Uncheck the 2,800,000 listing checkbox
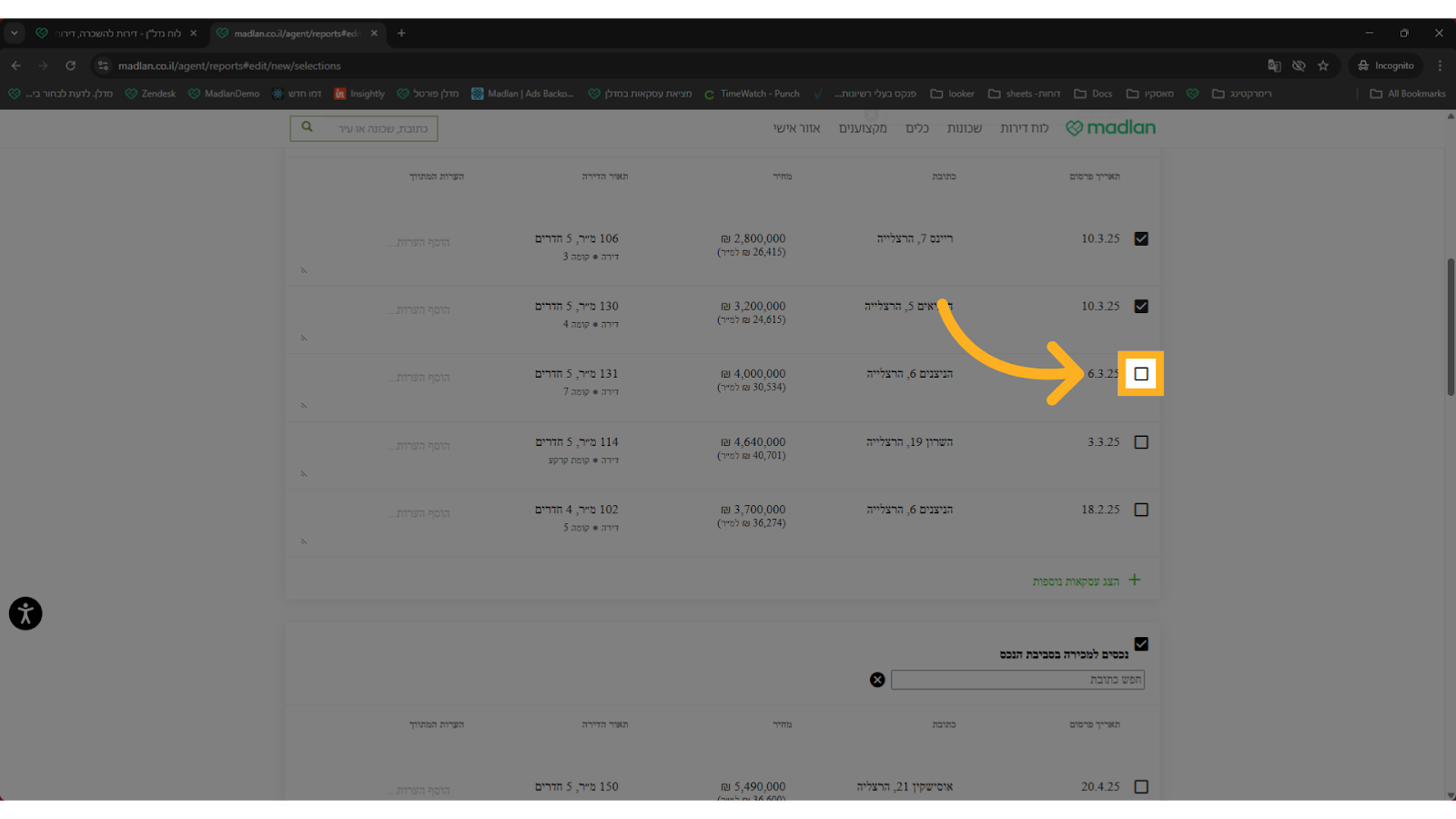 [1141, 238]
